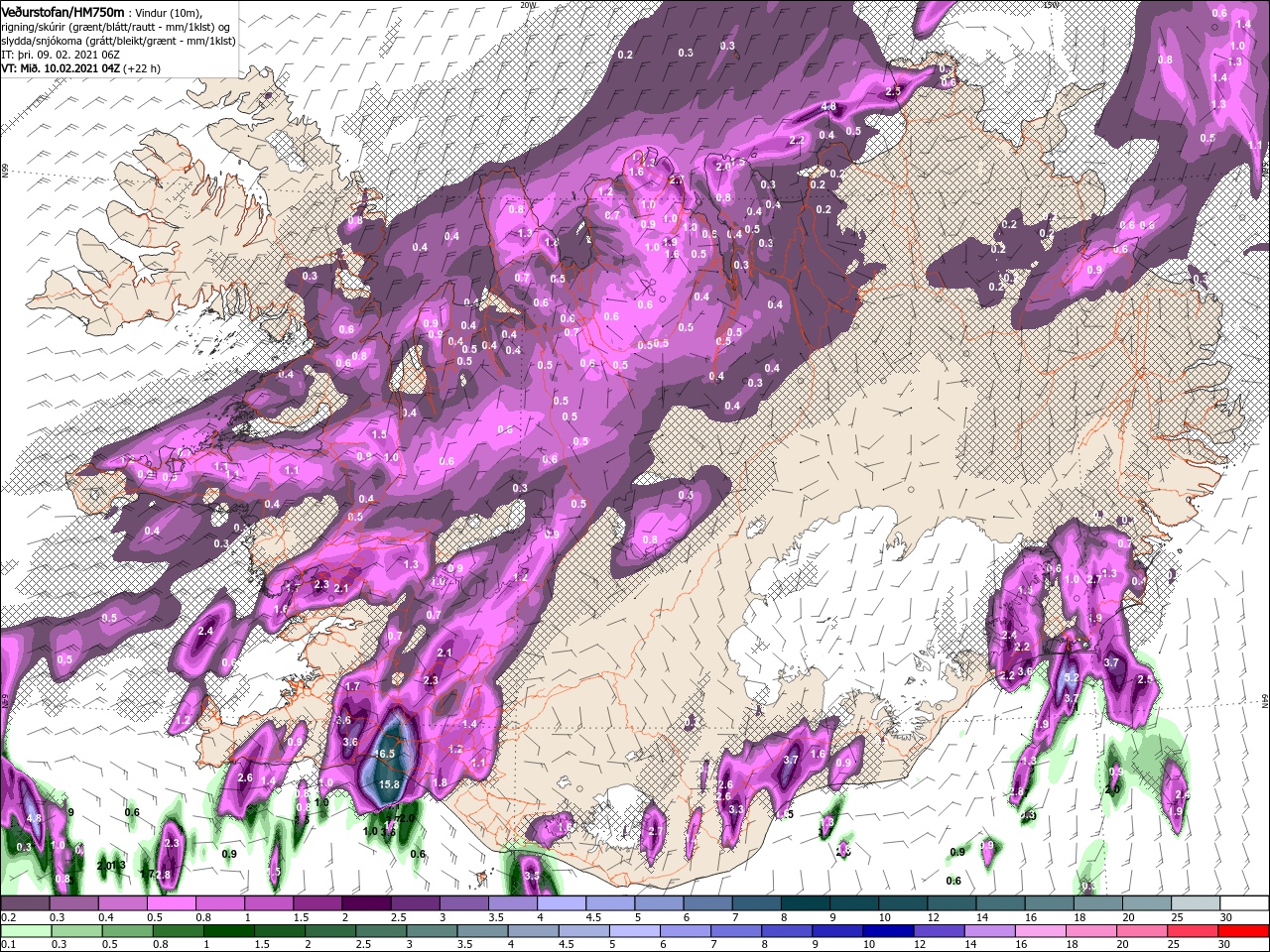The image size is (1270, 952).
Task: Select the bright red swatch after 30 in lower scale
Action: 1243,930
